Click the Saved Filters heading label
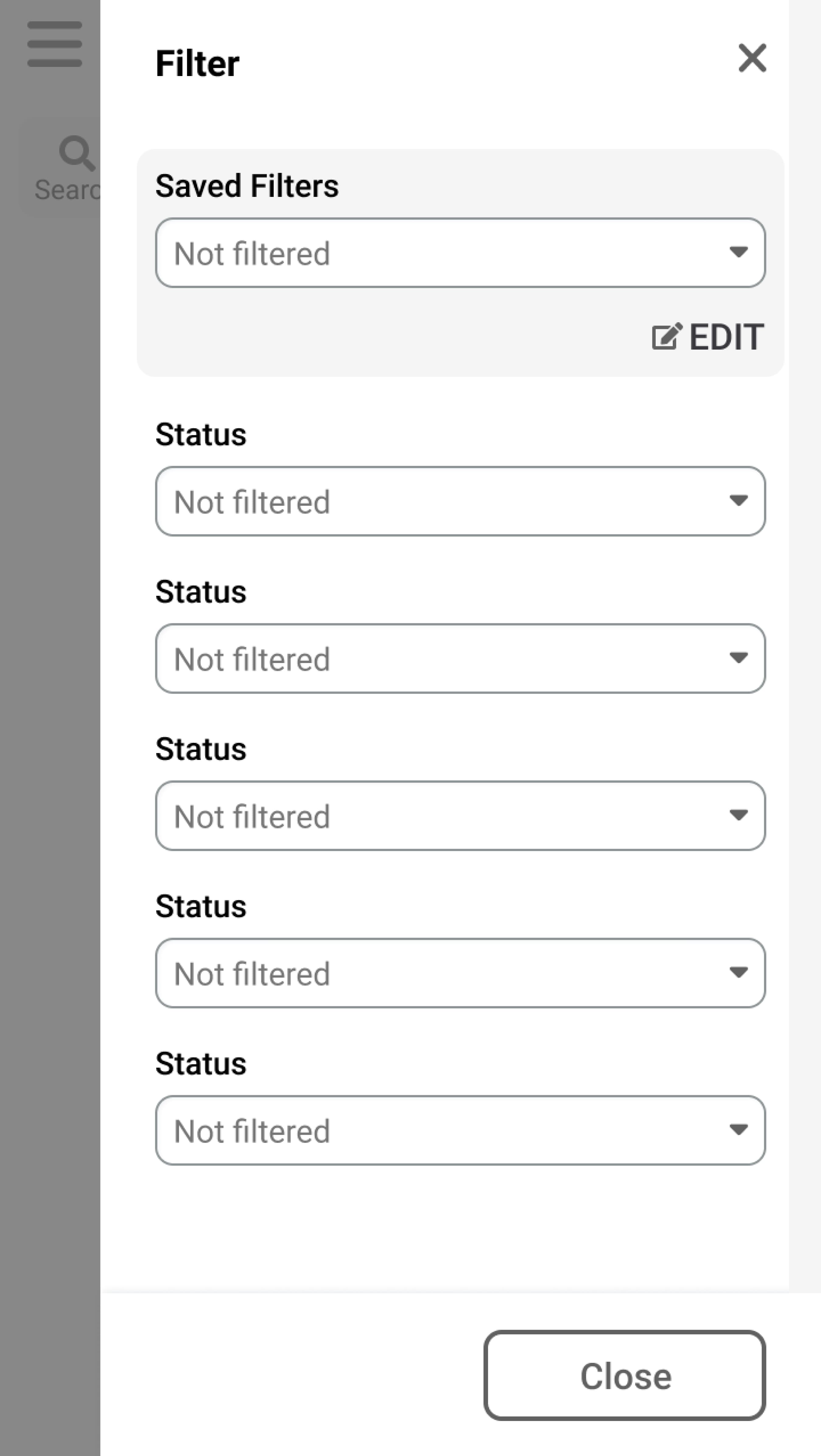The image size is (821, 1456). tap(247, 186)
